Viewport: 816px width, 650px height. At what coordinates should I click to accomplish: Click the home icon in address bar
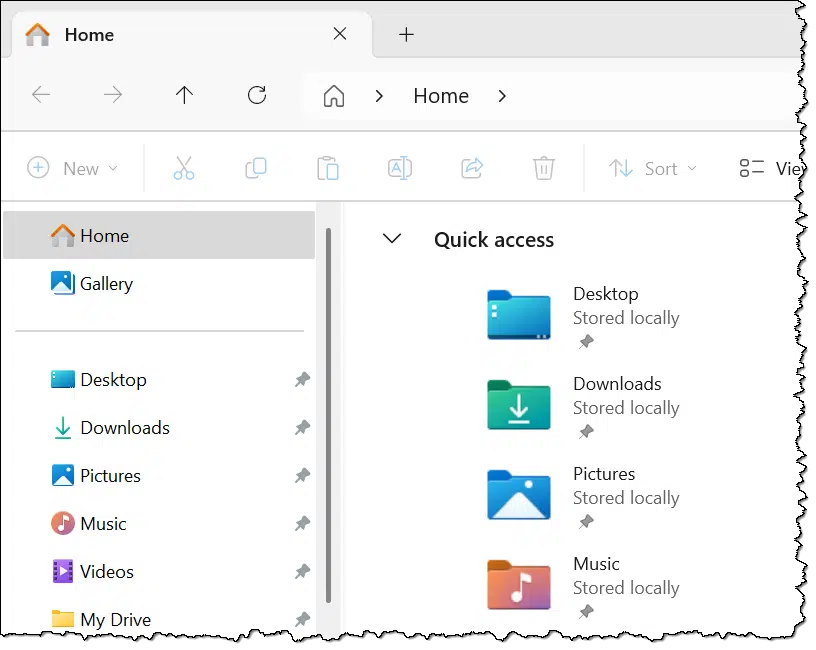coord(334,96)
